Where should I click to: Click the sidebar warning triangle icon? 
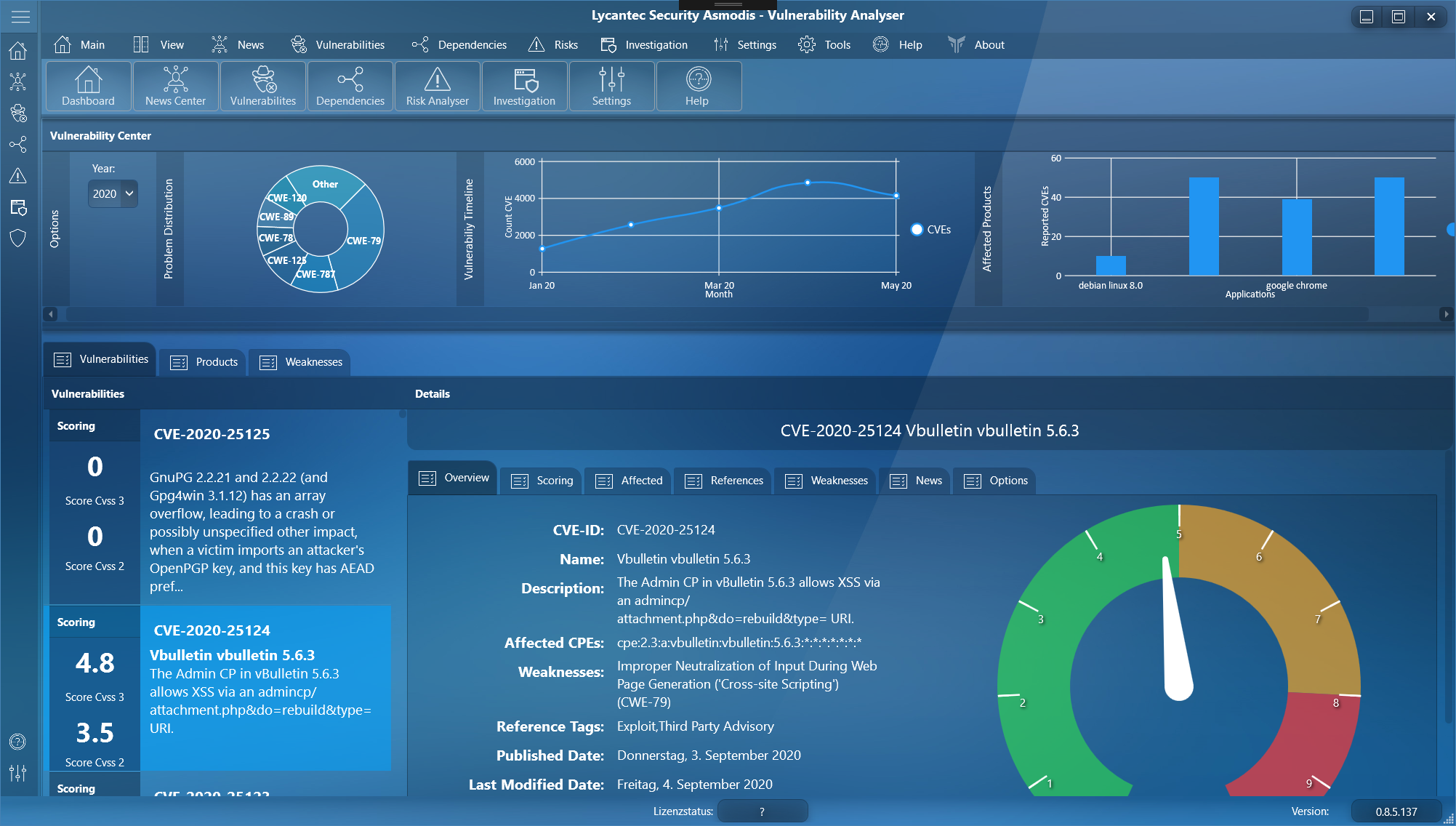click(18, 176)
